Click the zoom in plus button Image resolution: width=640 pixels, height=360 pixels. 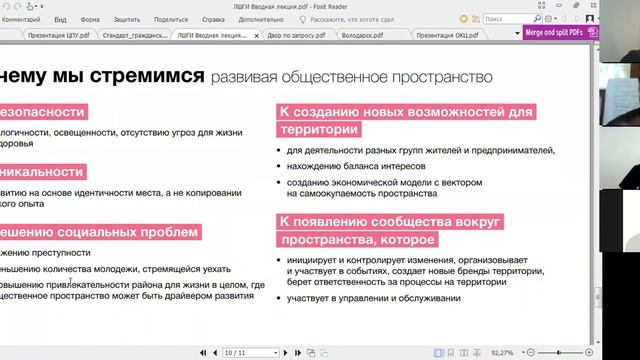[589, 352]
